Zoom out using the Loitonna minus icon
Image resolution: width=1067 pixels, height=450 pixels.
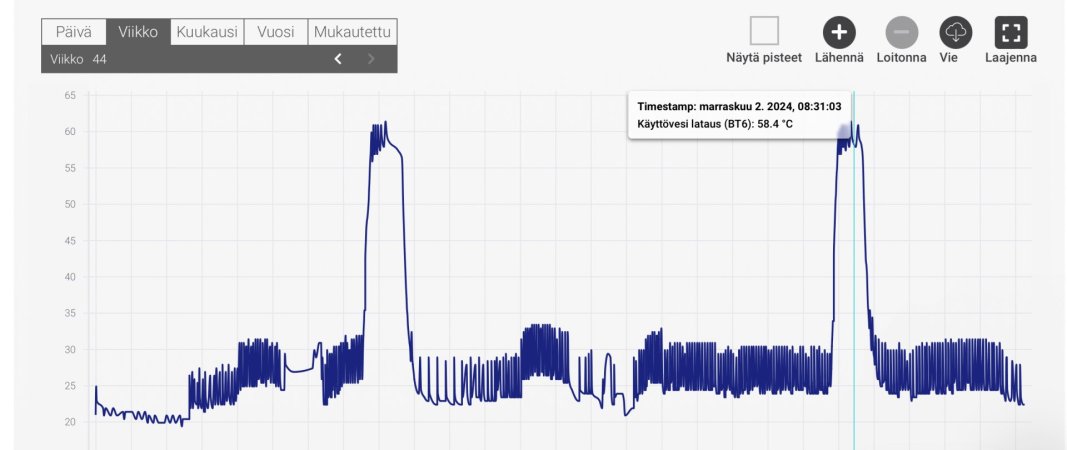tap(902, 32)
